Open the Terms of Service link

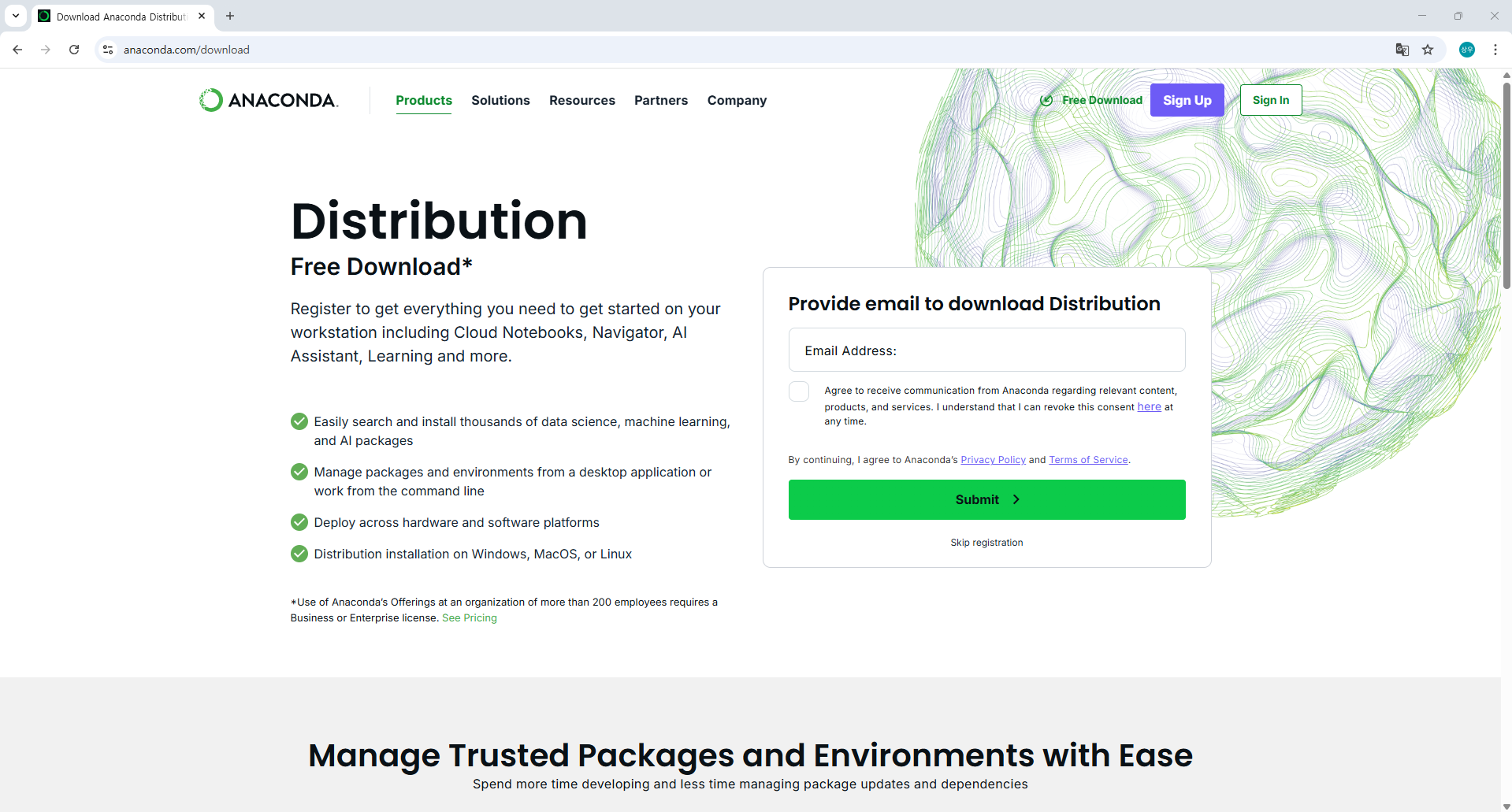pos(1088,460)
